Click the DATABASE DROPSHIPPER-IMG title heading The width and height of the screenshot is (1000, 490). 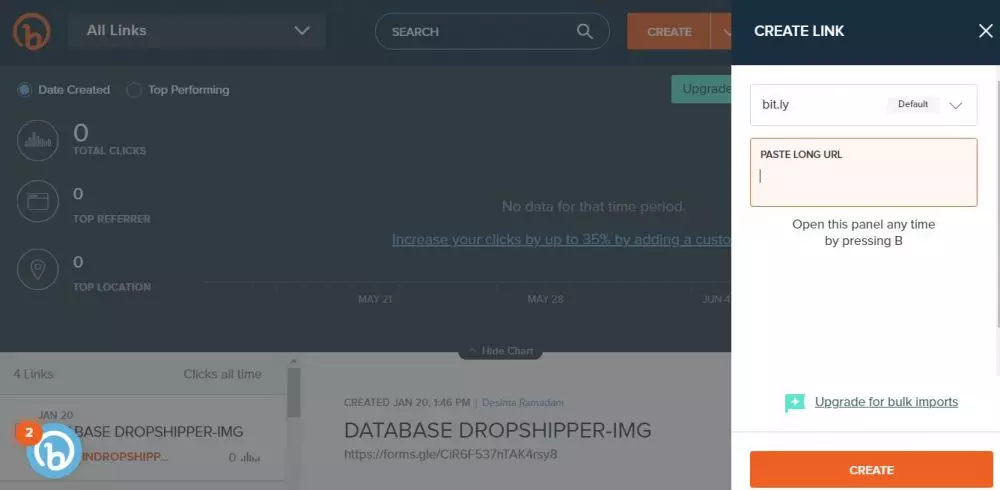(497, 431)
